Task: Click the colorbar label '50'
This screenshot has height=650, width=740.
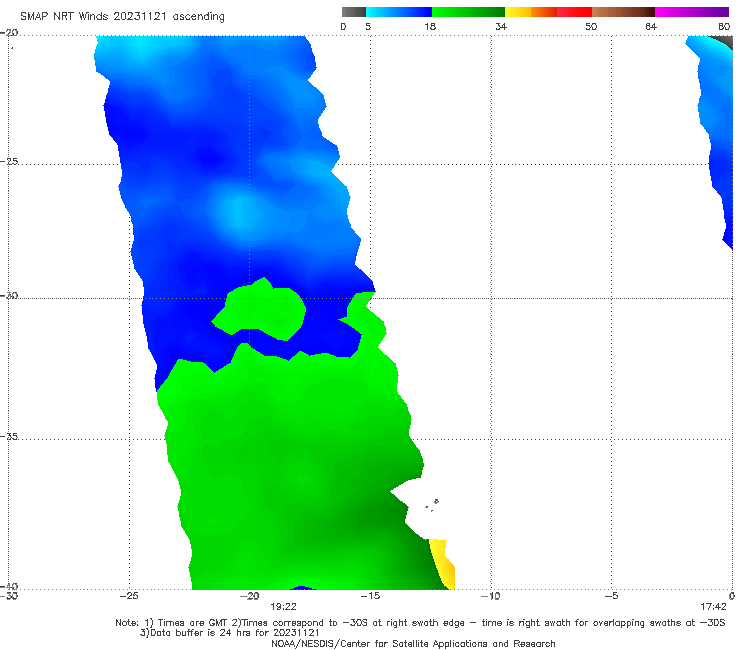Action: (x=591, y=26)
